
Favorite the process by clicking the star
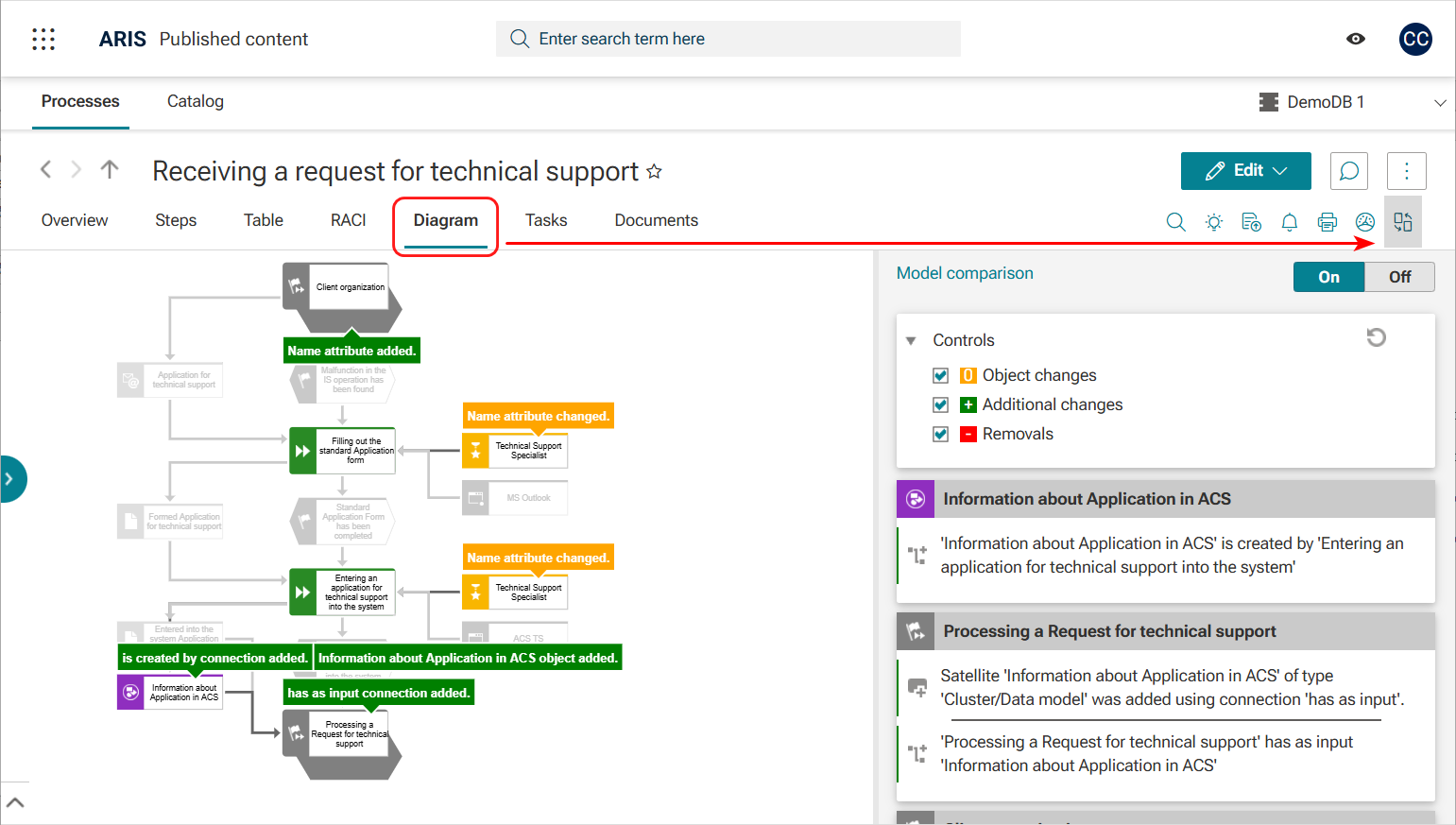pyautogui.click(x=653, y=172)
